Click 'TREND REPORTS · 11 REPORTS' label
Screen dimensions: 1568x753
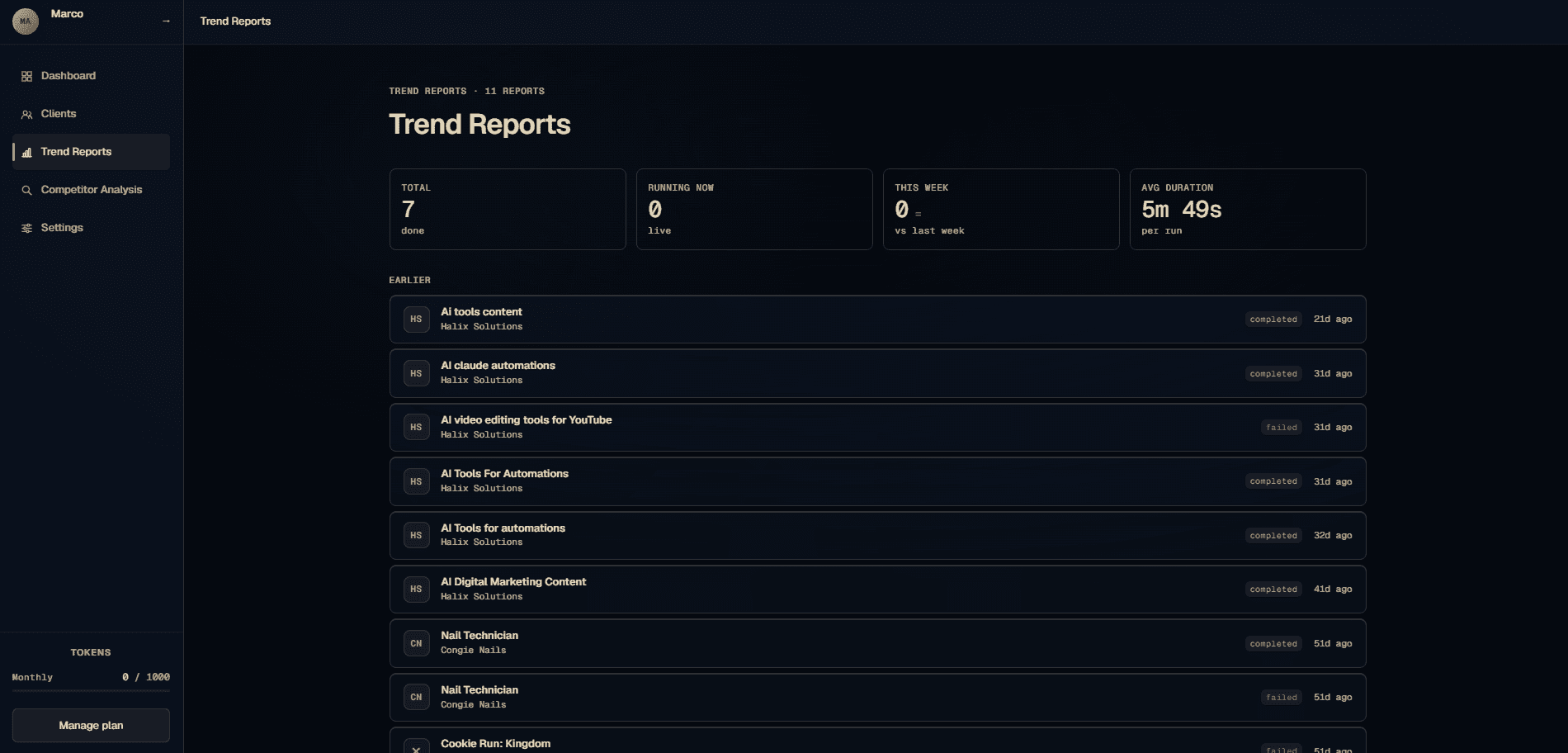point(467,92)
